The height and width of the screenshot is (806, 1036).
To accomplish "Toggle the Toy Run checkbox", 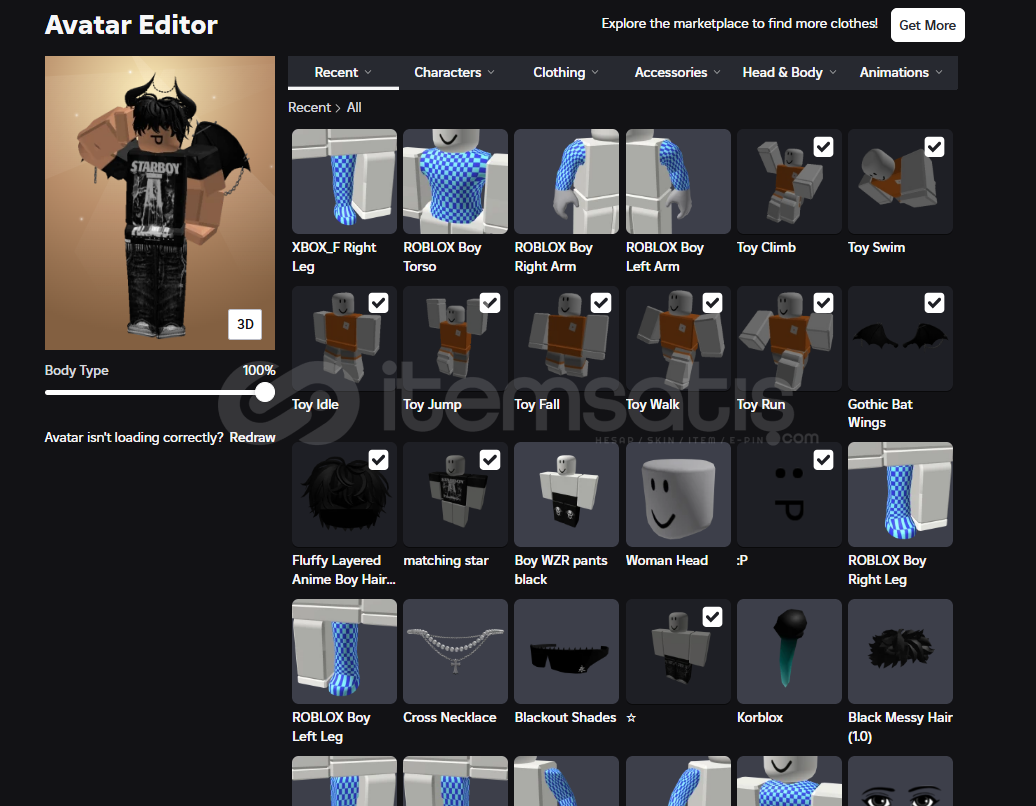I will 823,303.
